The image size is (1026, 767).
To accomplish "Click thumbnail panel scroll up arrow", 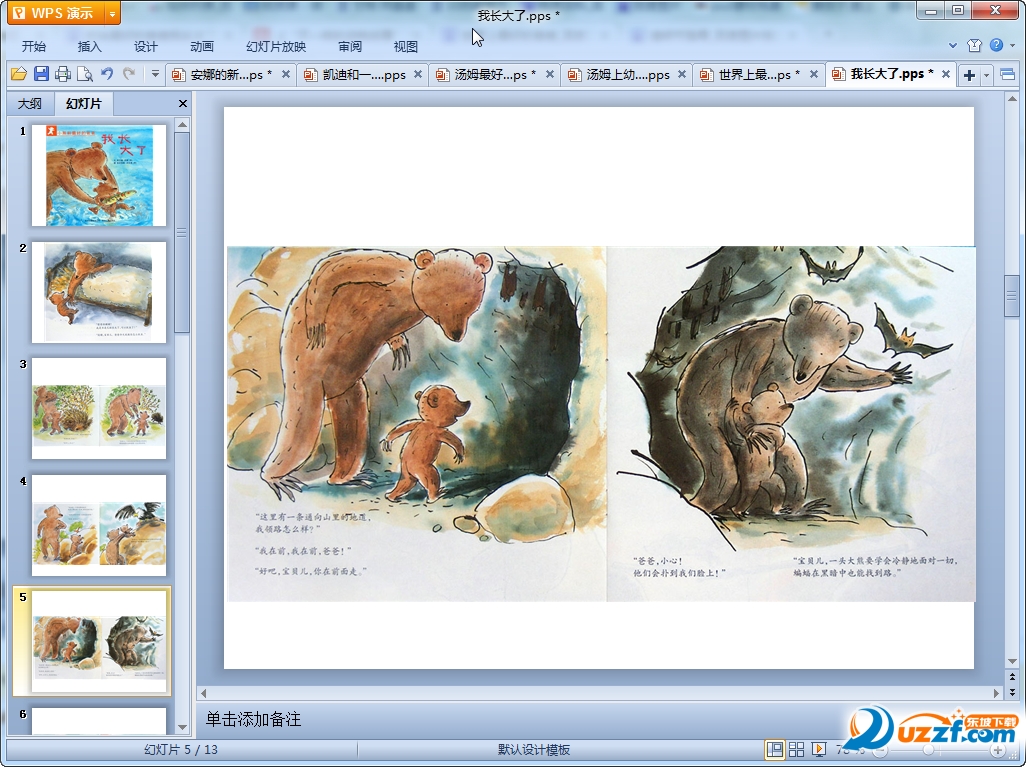I will click(x=183, y=124).
